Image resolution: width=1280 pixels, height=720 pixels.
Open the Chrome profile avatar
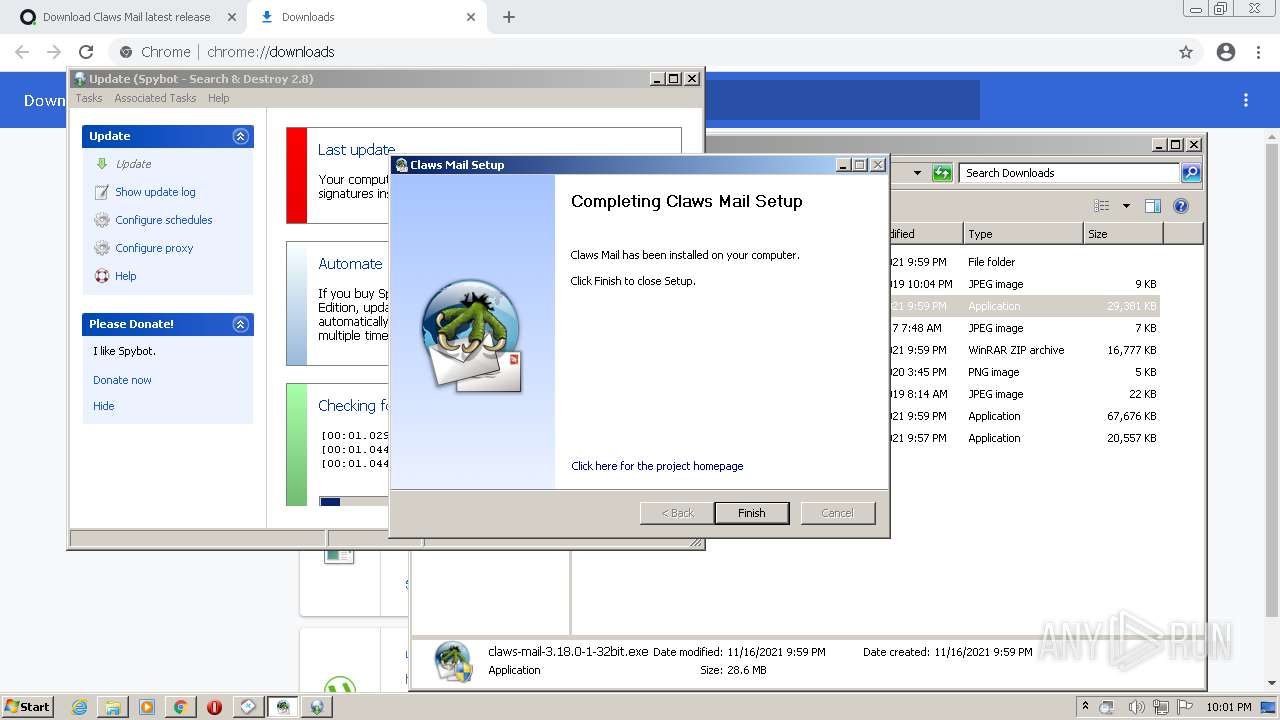tap(1226, 52)
